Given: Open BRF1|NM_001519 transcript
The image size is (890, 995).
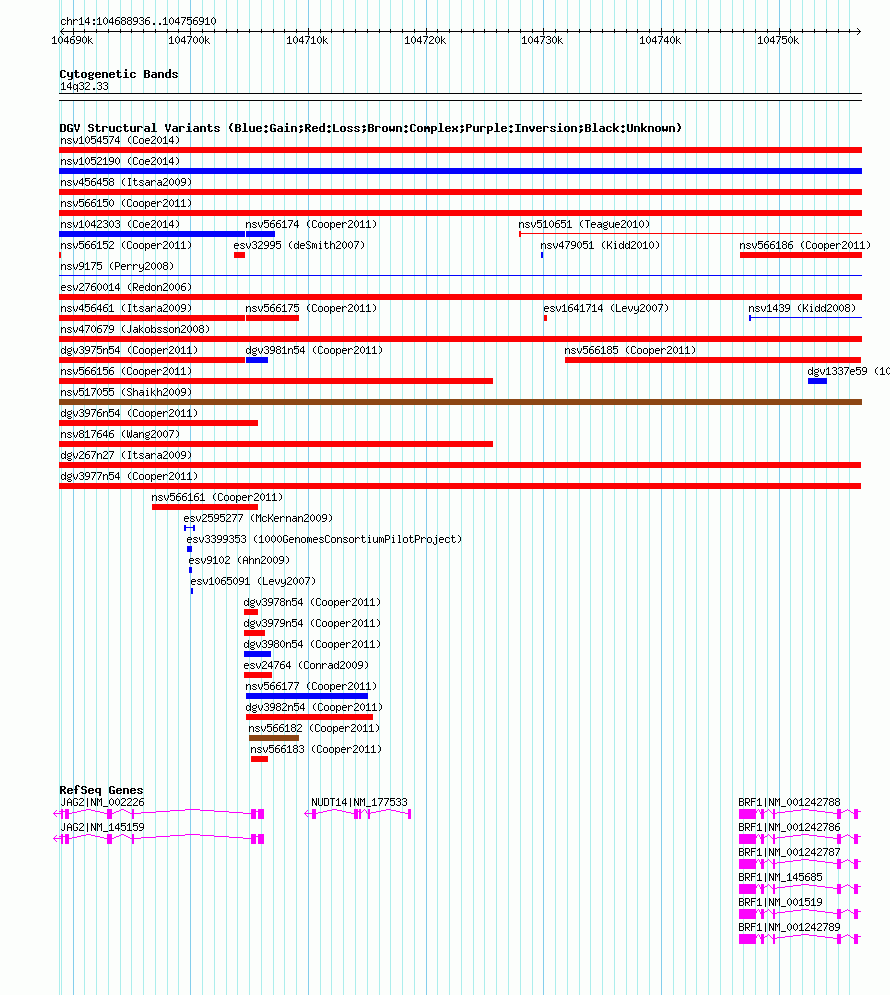Looking at the screenshot, I should 780,902.
